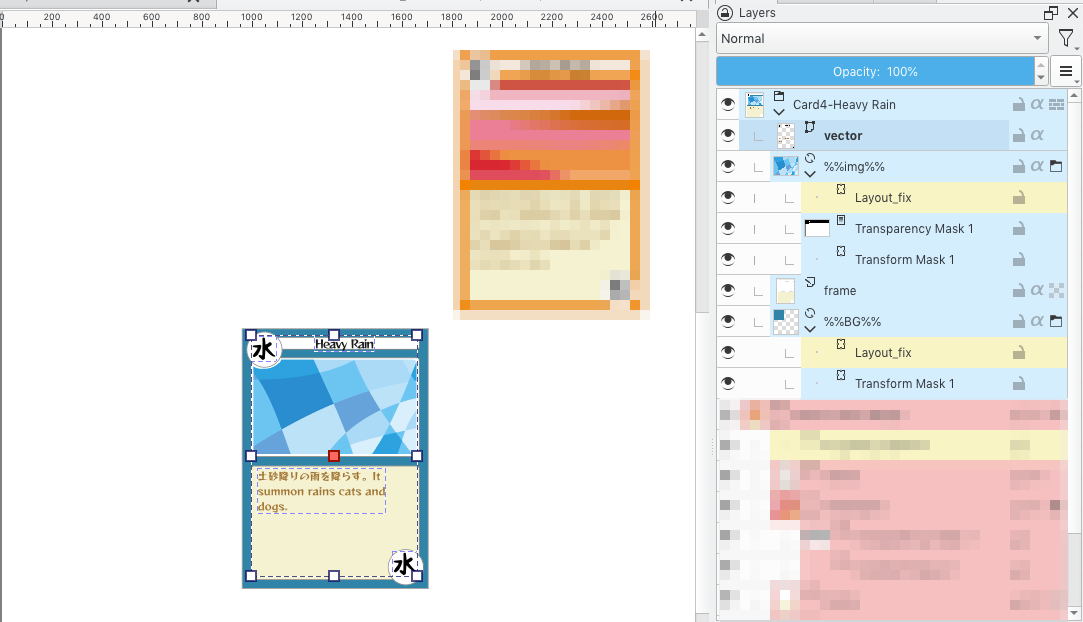Collapse the %%img%% layer's masks

point(810,174)
